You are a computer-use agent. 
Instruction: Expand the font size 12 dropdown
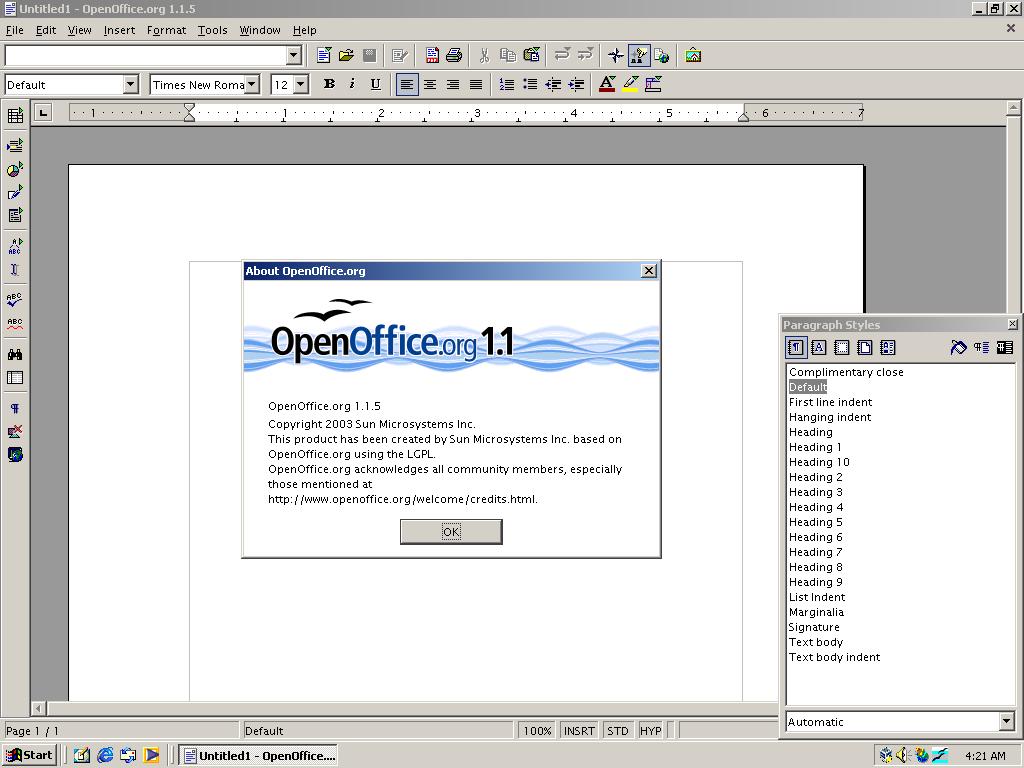pos(300,84)
